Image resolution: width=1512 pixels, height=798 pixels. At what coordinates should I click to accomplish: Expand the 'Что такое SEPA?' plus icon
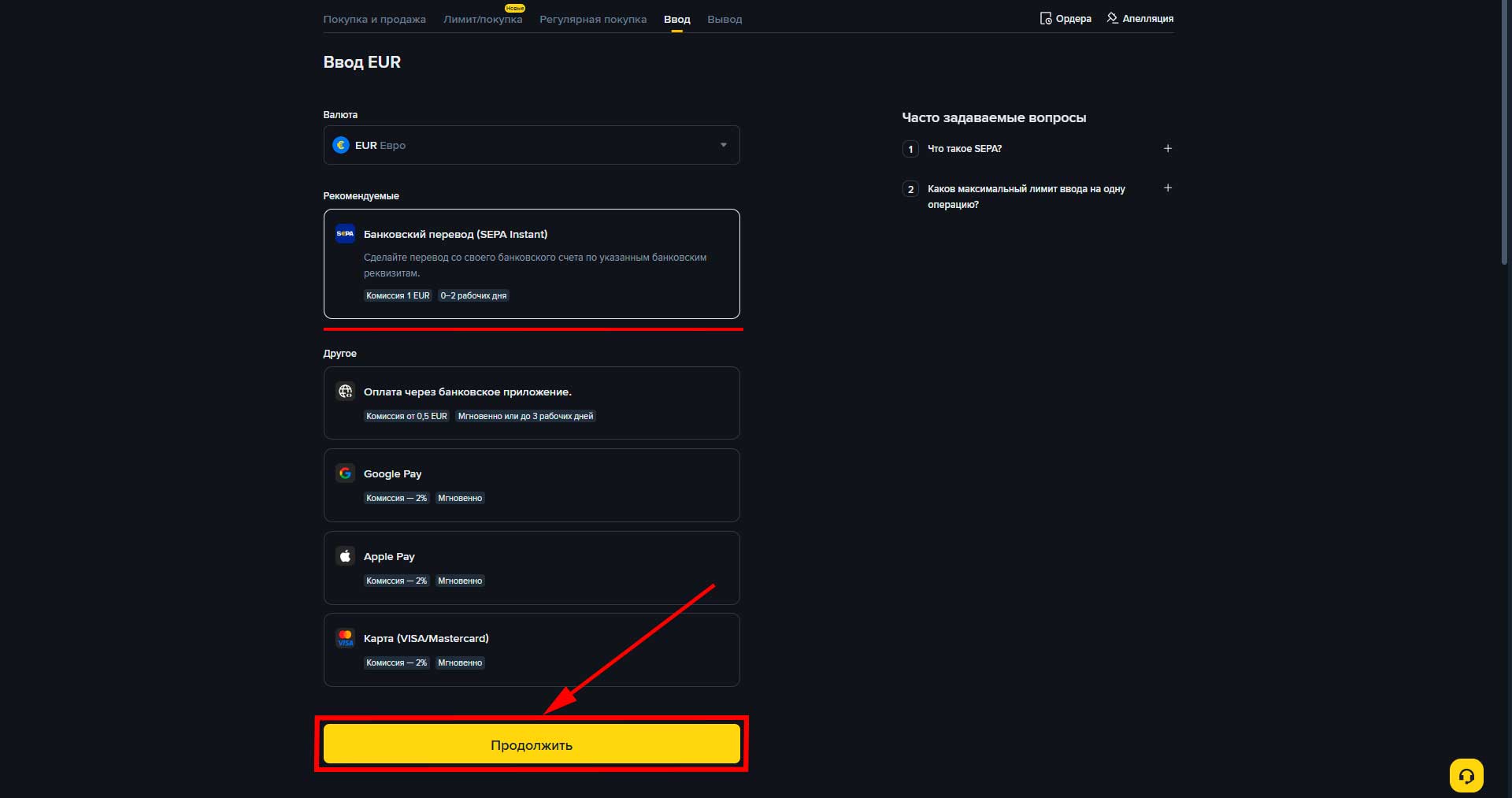pos(1168,148)
